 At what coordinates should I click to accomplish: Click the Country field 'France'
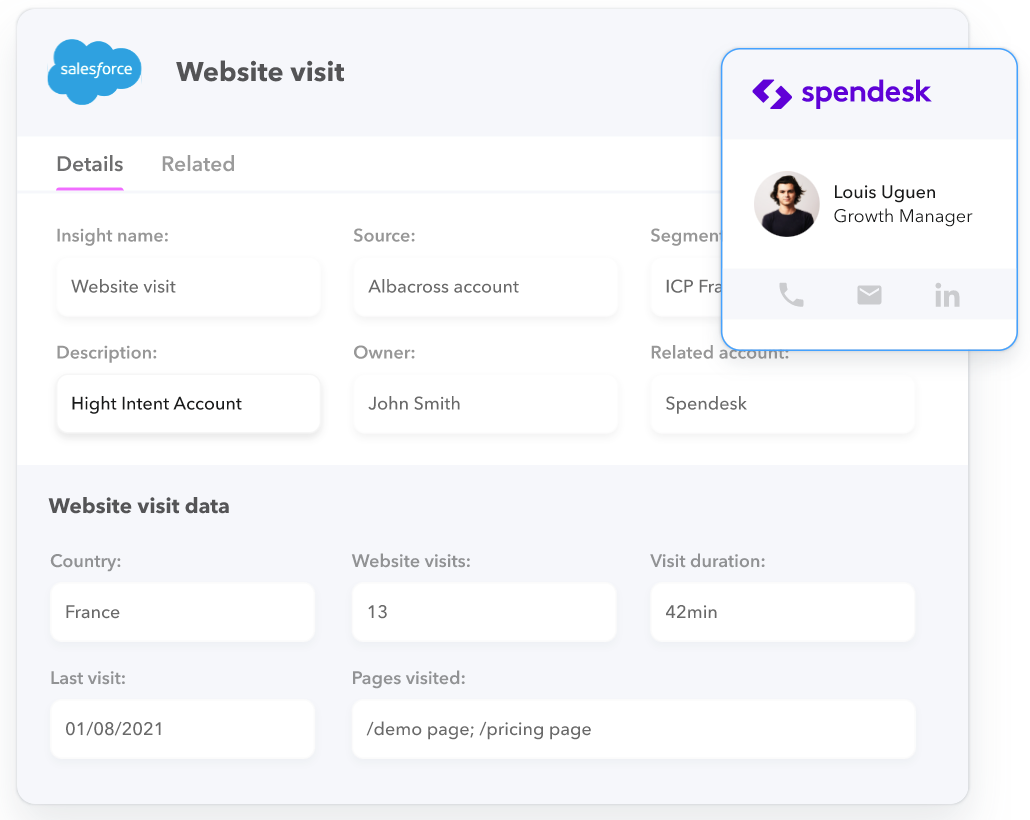coord(183,612)
